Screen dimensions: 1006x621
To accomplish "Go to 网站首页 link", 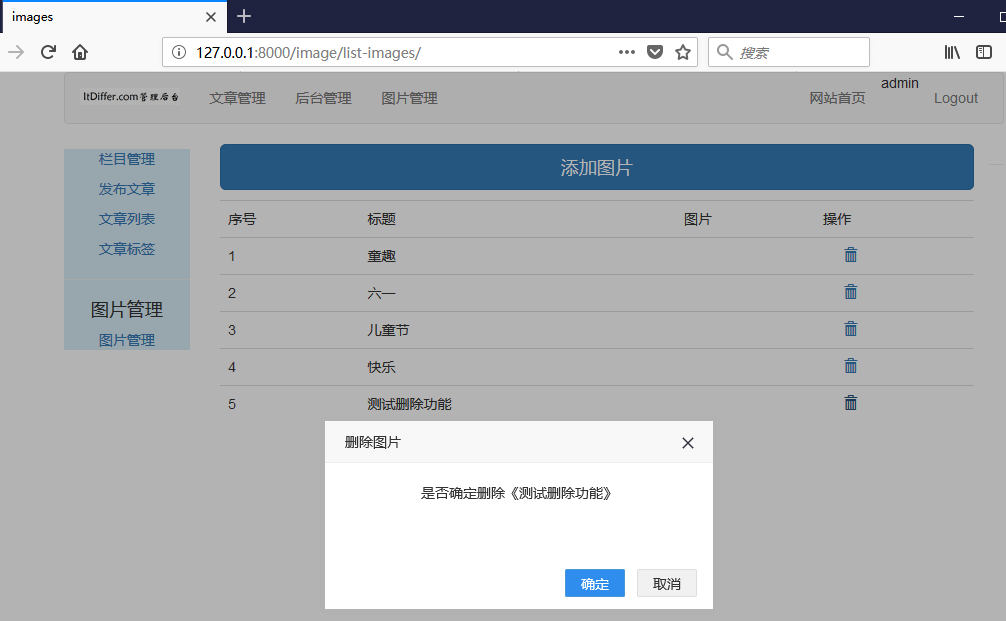I will tap(837, 98).
